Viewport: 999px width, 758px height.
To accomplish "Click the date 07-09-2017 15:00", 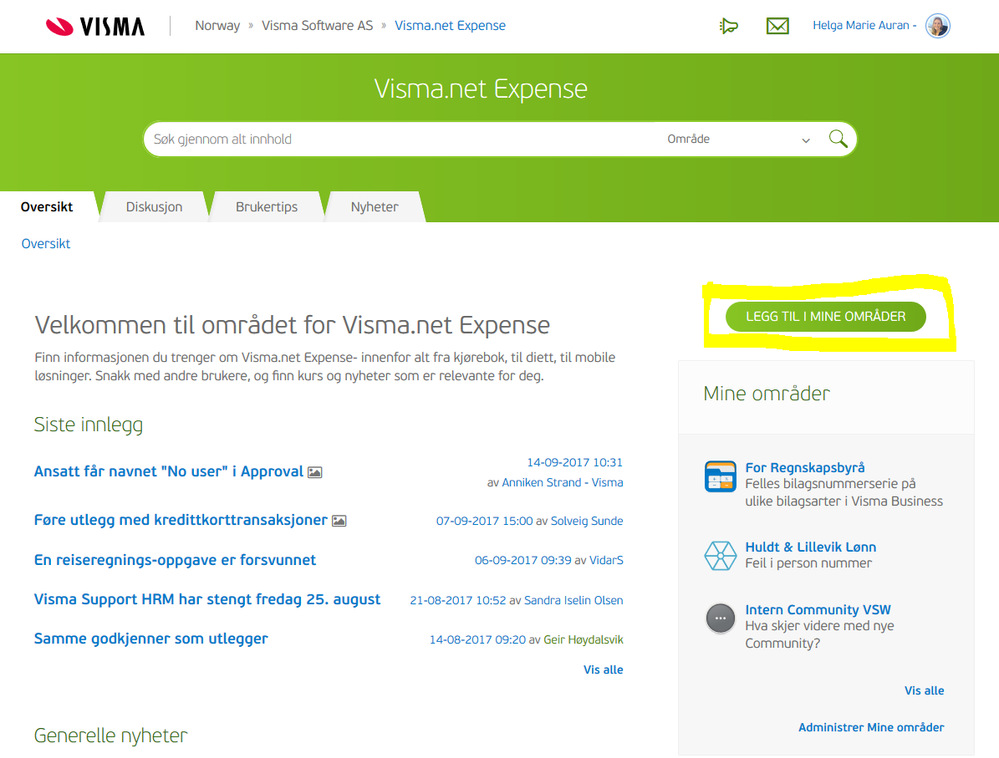I will pyautogui.click(x=484, y=521).
